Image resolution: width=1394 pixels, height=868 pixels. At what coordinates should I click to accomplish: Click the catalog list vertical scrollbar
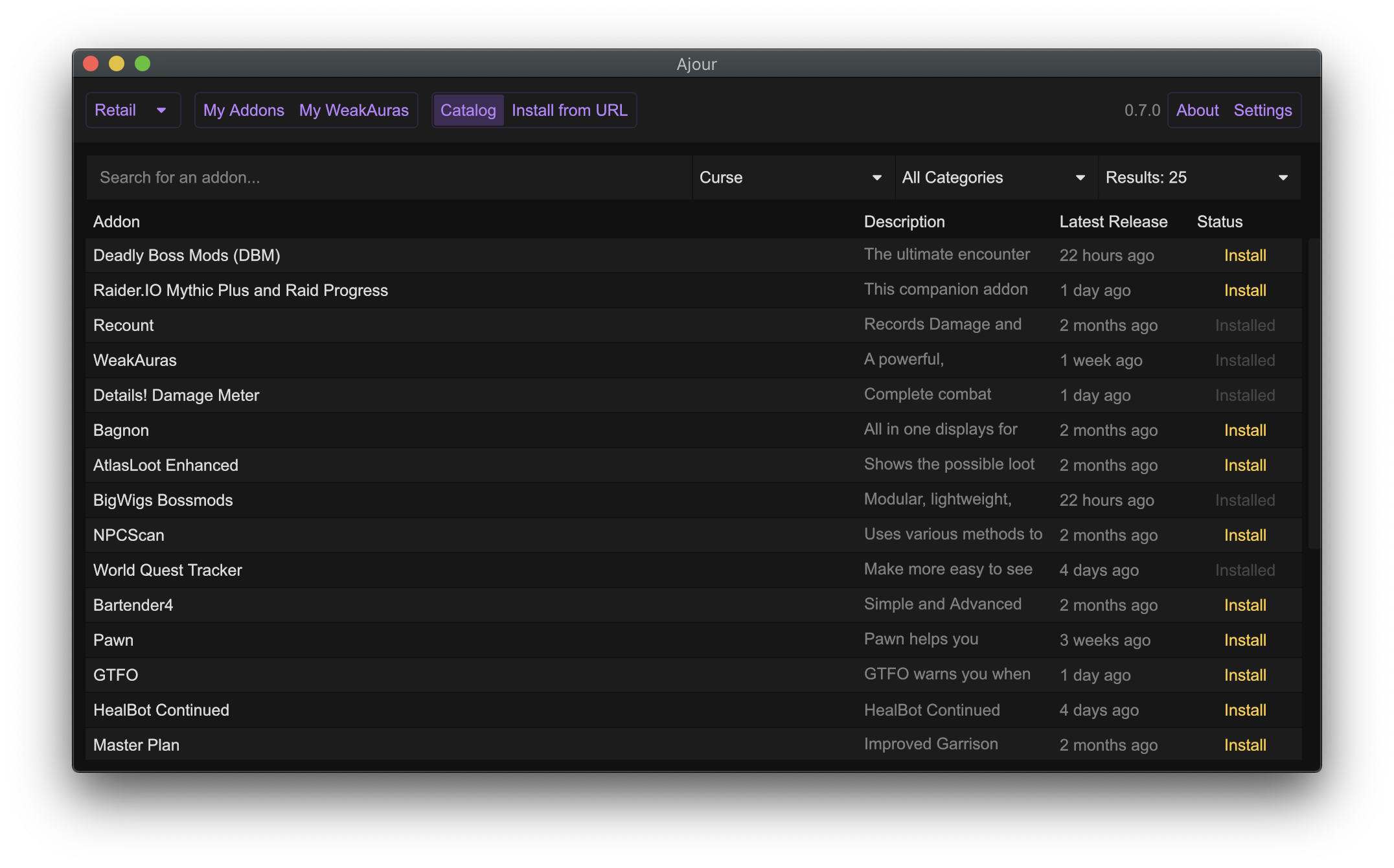pyautogui.click(x=1313, y=393)
